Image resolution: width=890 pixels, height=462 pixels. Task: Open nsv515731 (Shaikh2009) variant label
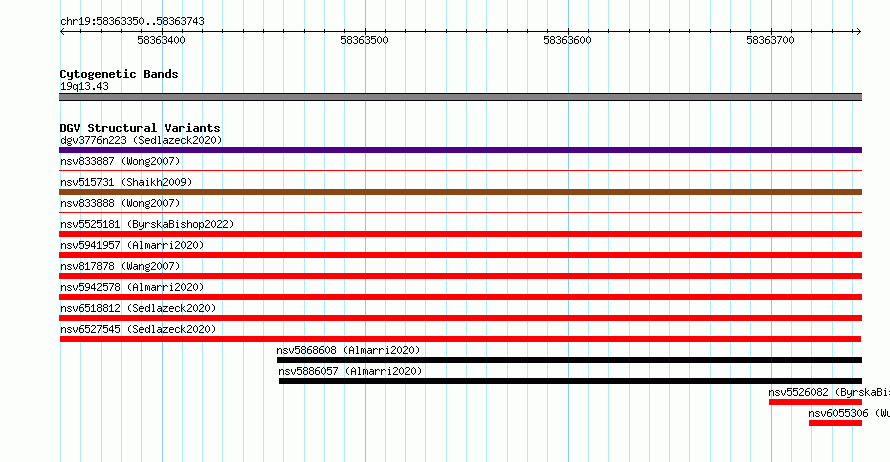coord(126,182)
